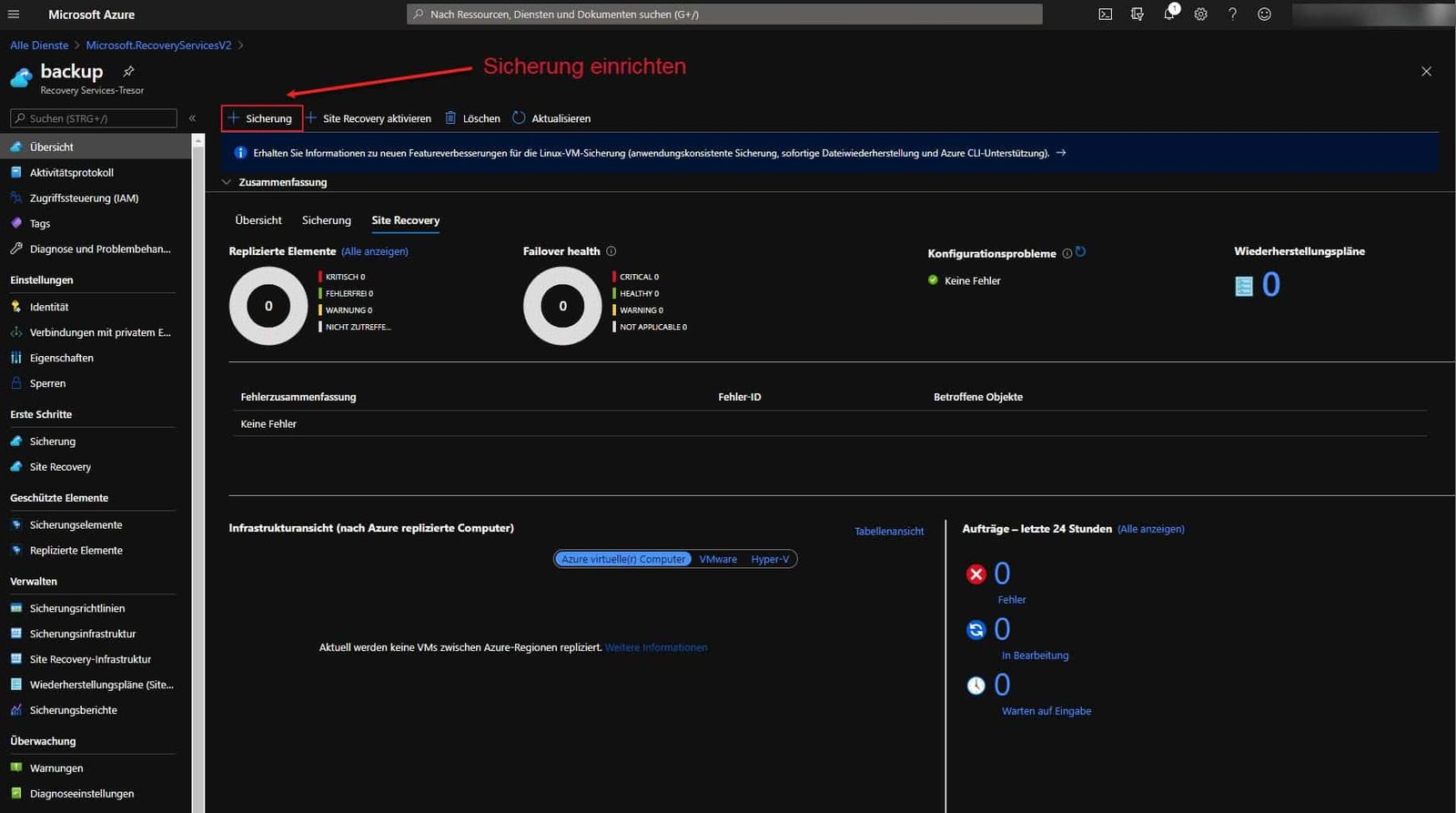Click the red Fehler job icon
This screenshot has height=813, width=1456.
coord(976,574)
